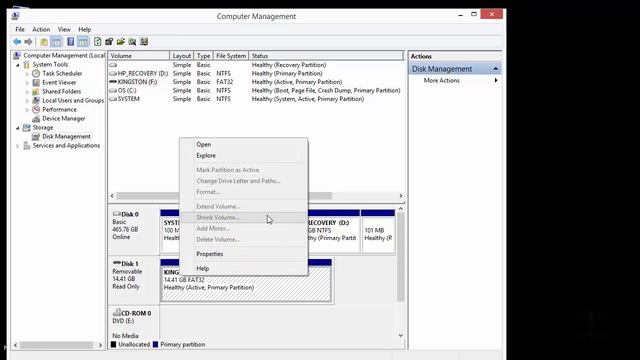
Task: Click More Actions in Actions pane
Action: click(442, 80)
